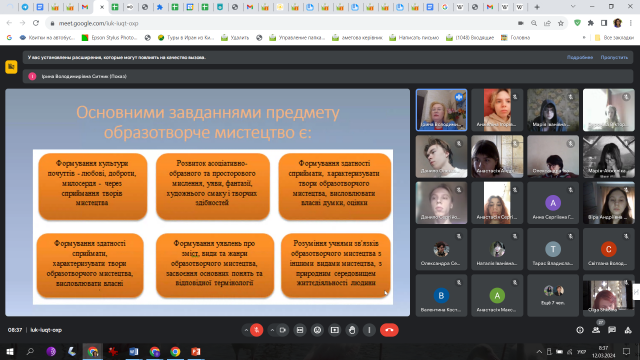This screenshot has height=360, width=640.
Task: Open the chat panel icon
Action: coord(612,330)
